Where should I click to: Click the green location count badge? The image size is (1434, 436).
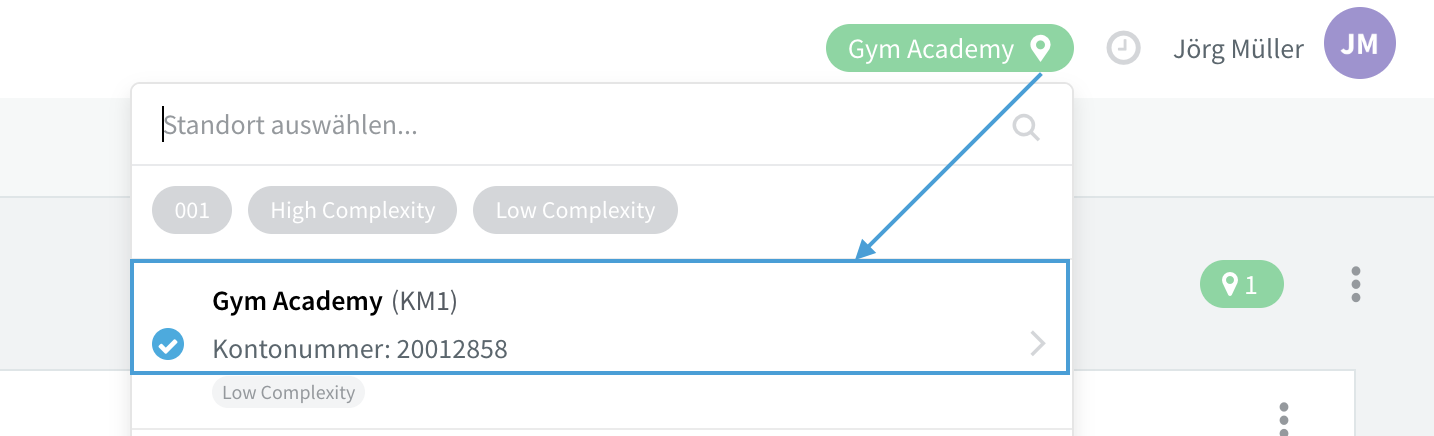(x=1241, y=286)
